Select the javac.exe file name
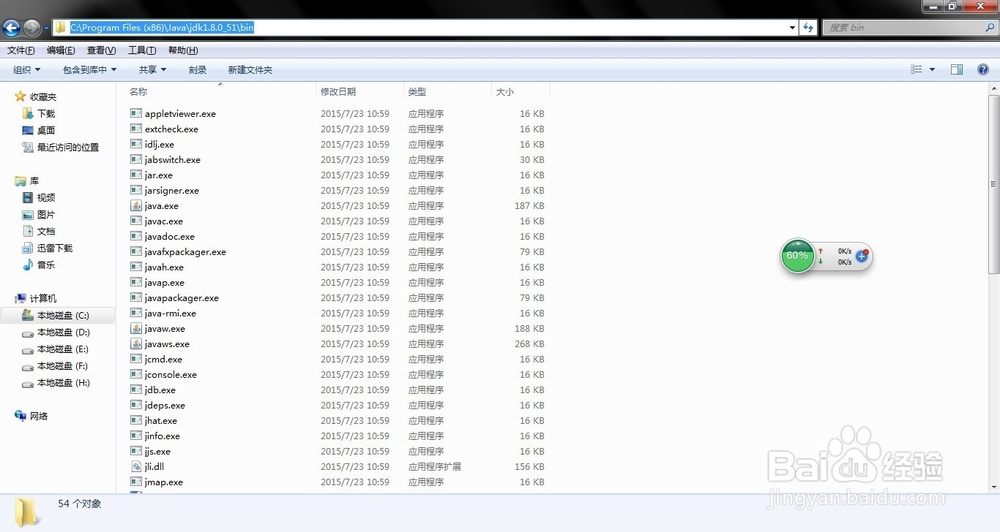This screenshot has height=532, width=1000. click(164, 221)
